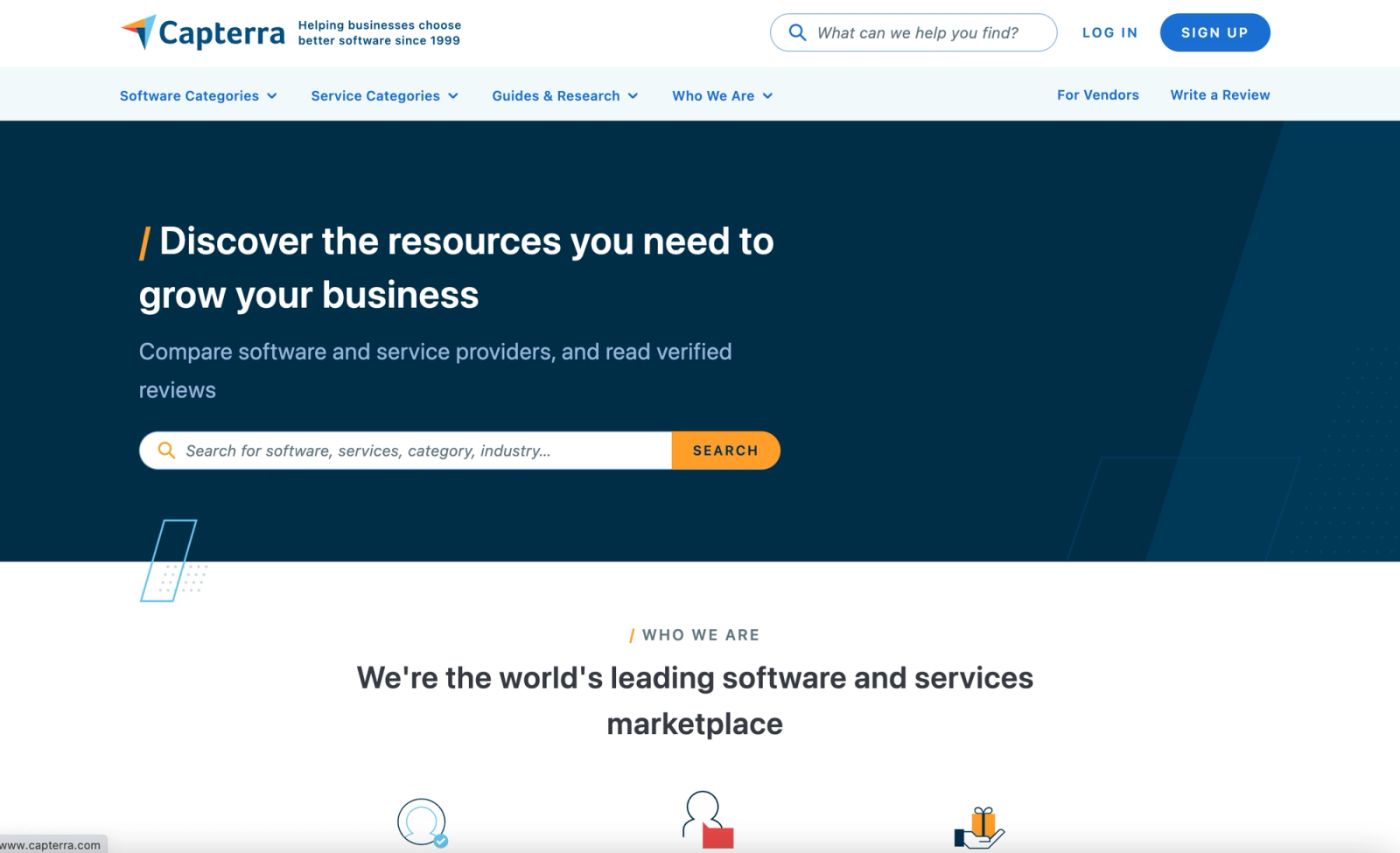
Task: Click the magnifying glass checkmark illustration
Action: tap(423, 822)
